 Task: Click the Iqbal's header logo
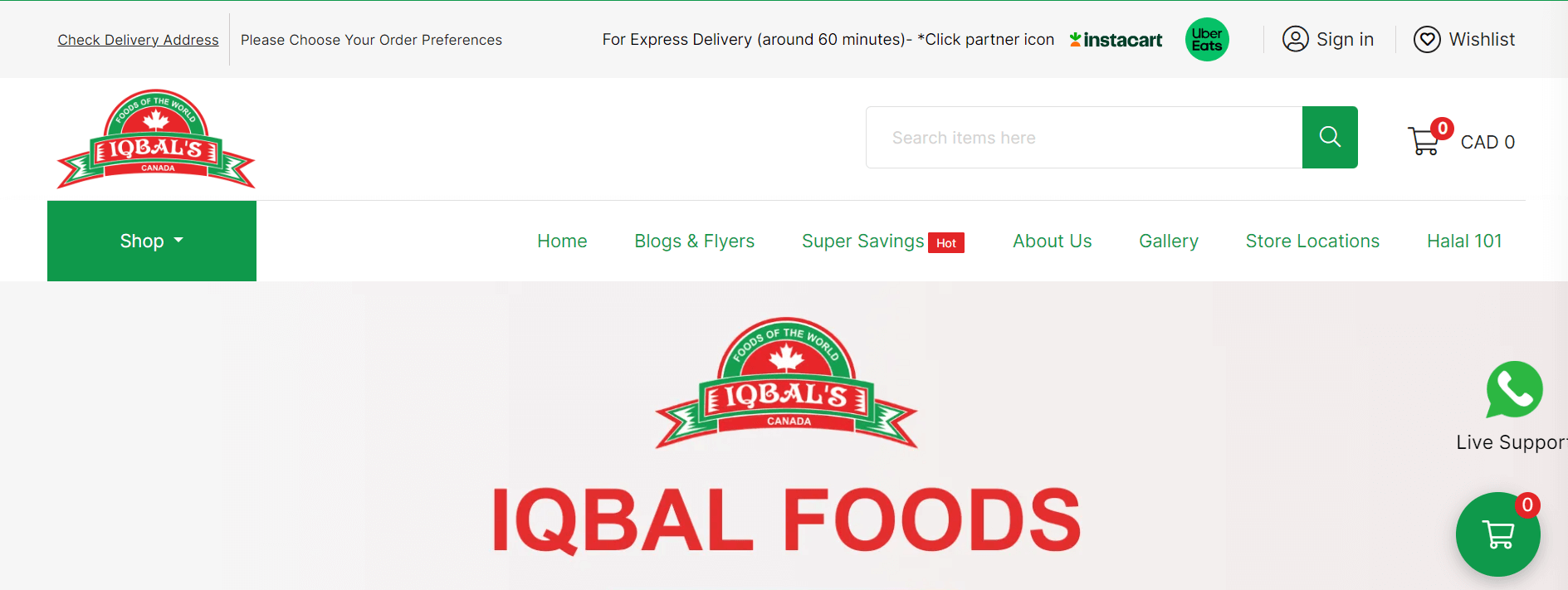156,139
